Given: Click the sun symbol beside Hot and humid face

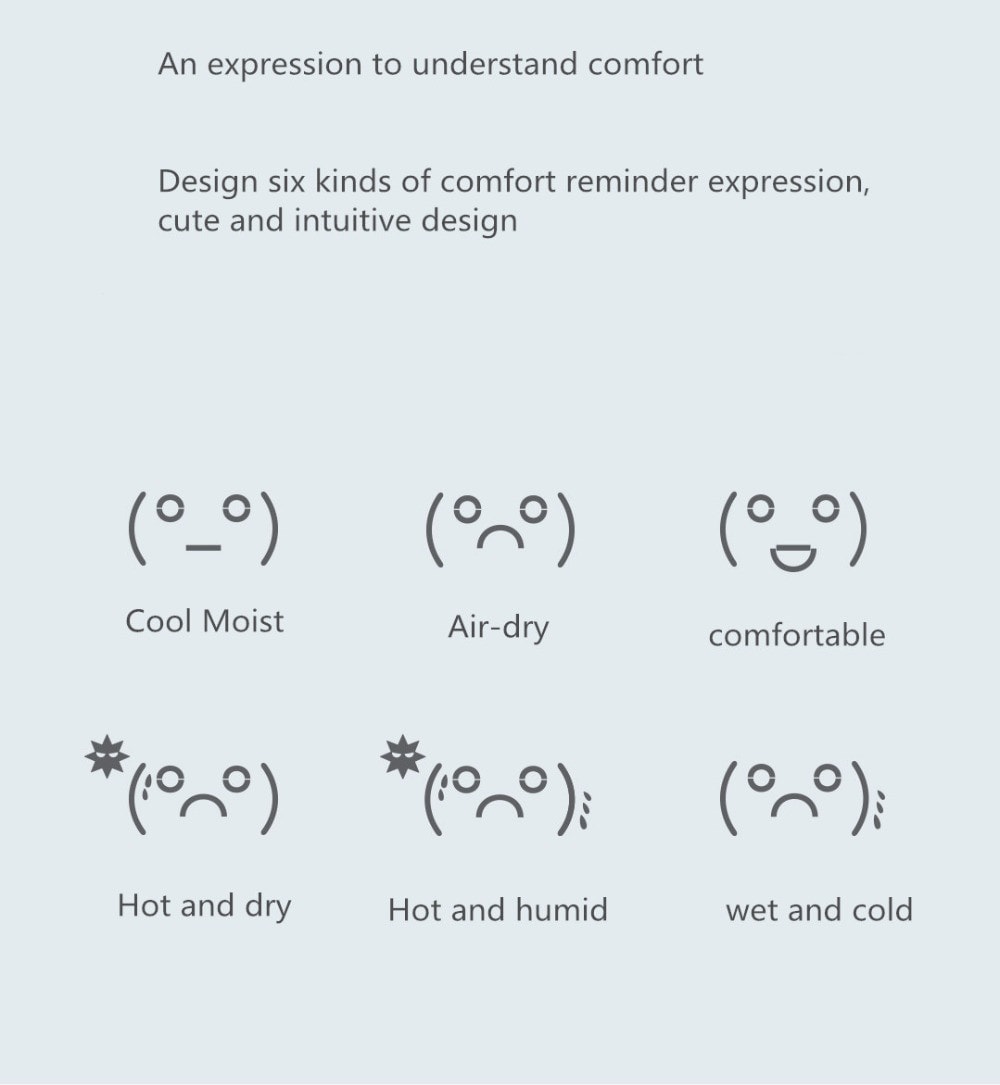Looking at the screenshot, I should (x=403, y=757).
